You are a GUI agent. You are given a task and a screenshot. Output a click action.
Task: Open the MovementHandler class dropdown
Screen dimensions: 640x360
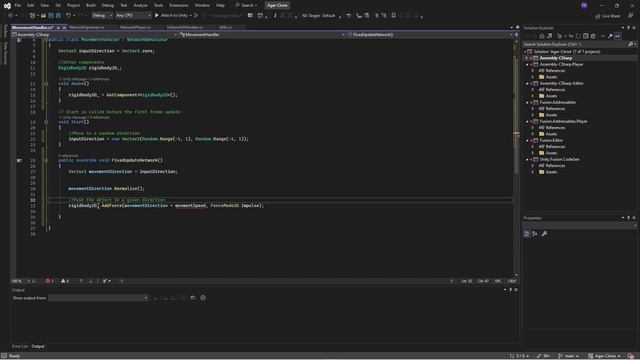pos(262,35)
